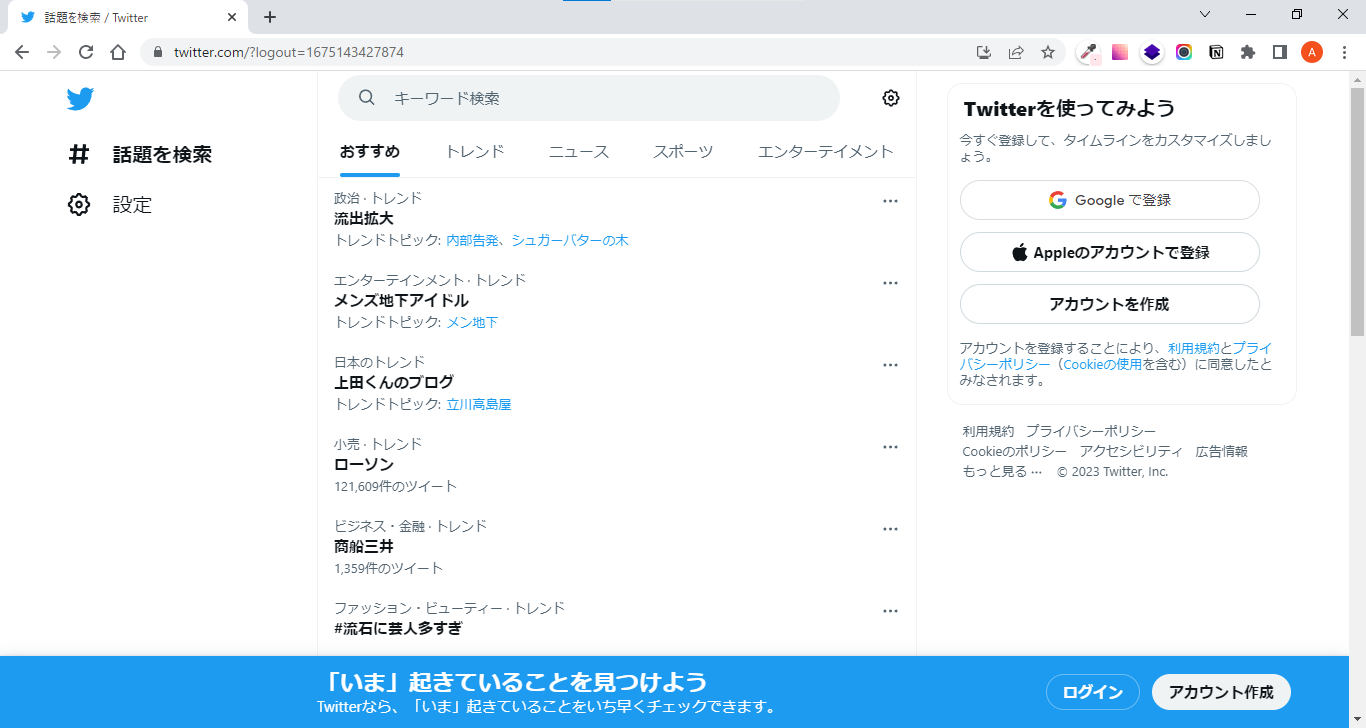Open the more options menu beside 流出拡大

pos(890,200)
